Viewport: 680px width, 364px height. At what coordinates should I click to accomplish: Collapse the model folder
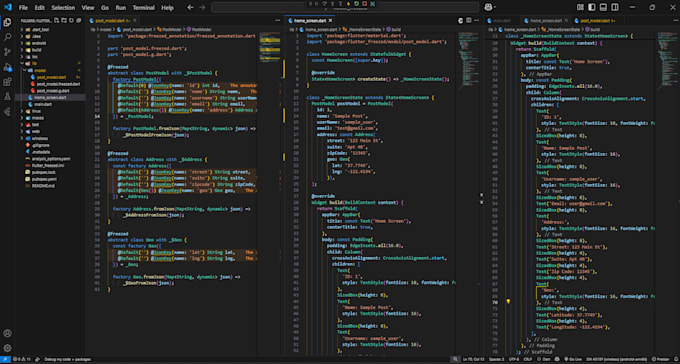pyautogui.click(x=39, y=70)
